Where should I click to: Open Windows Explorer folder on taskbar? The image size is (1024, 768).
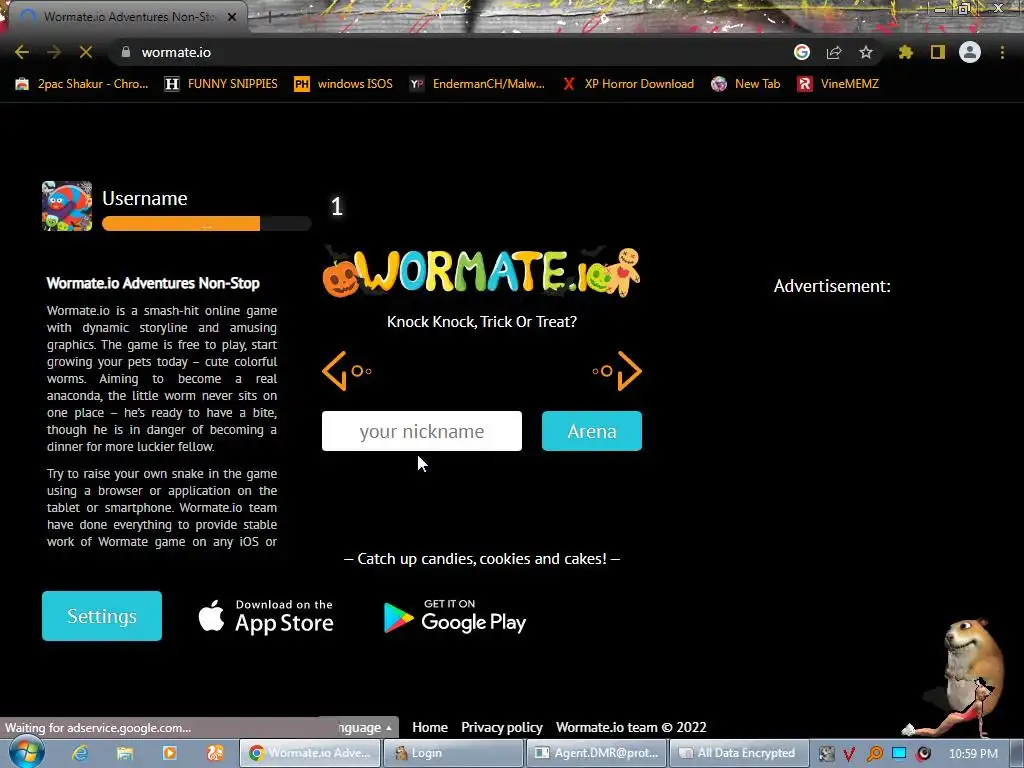125,753
